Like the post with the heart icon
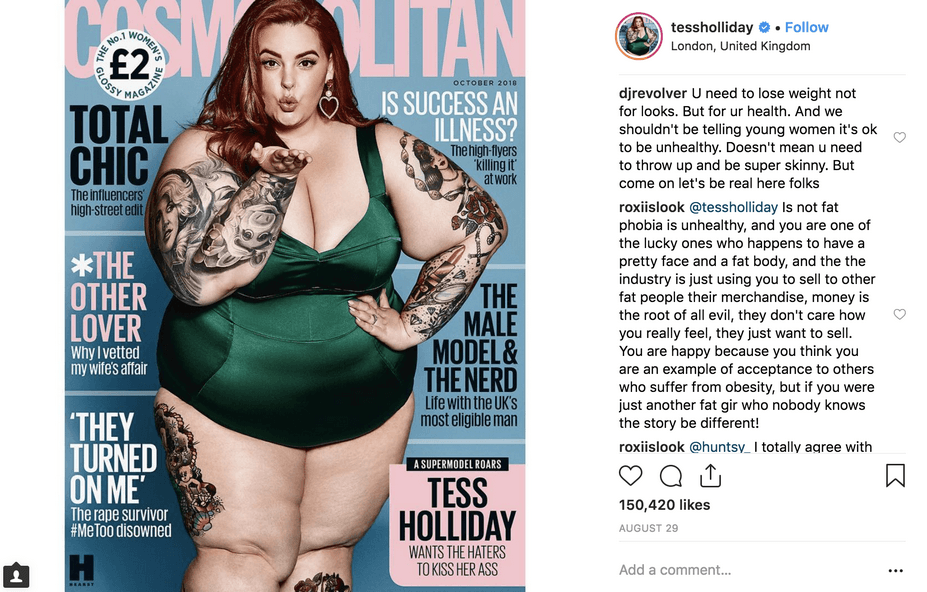The height and width of the screenshot is (592, 927). coord(630,475)
